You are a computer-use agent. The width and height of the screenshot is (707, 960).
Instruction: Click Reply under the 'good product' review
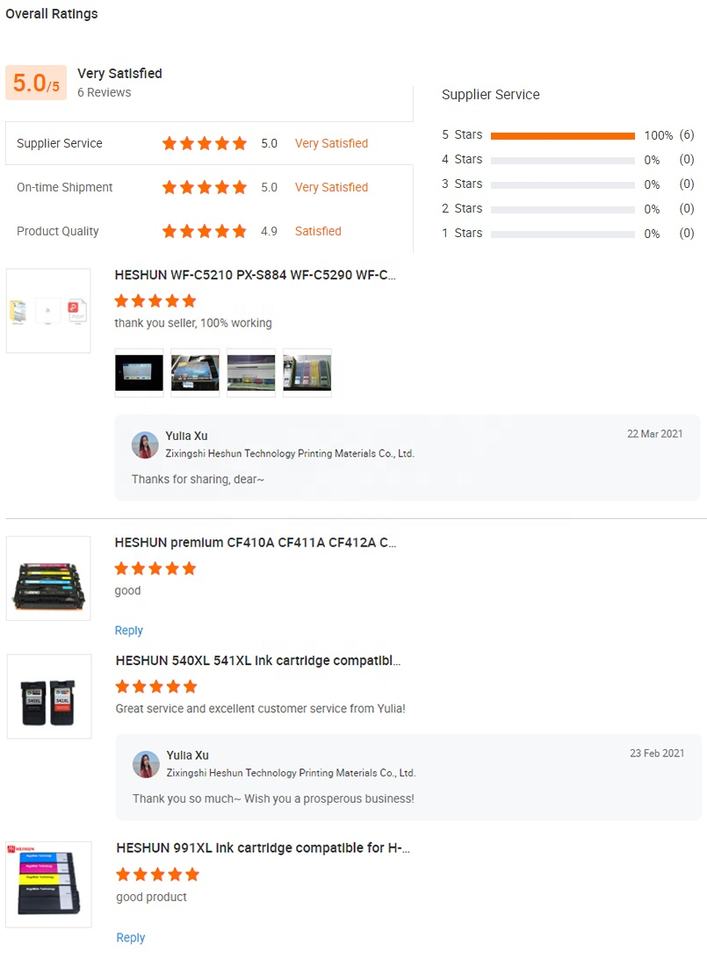pyautogui.click(x=130, y=938)
